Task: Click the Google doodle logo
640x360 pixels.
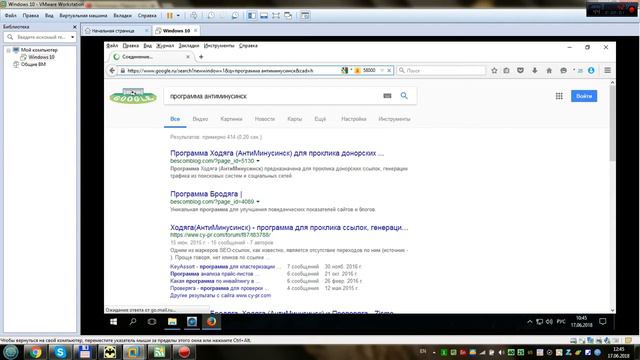Action: 133,96
